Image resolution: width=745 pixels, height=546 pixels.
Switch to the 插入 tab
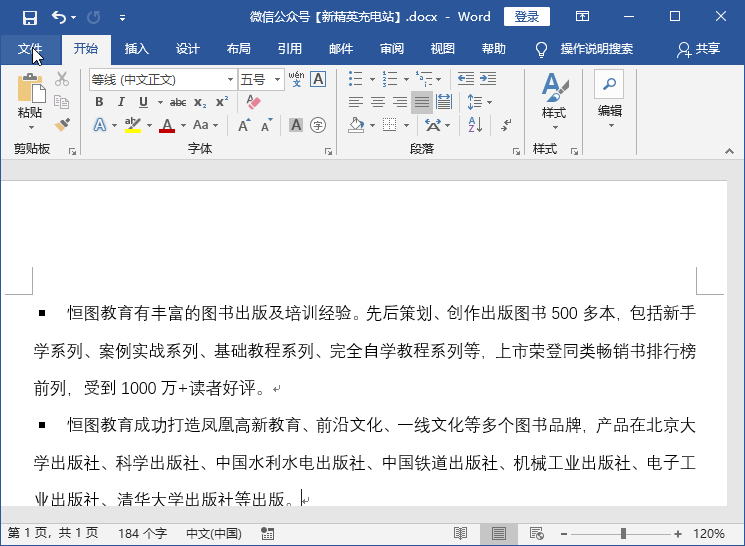click(x=136, y=48)
